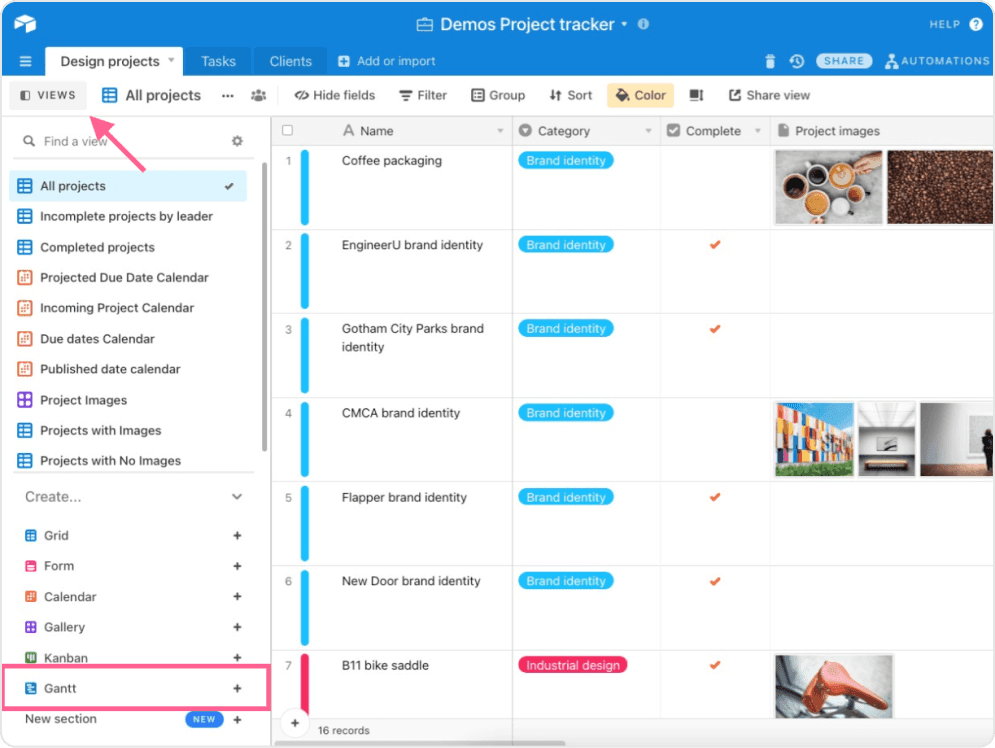This screenshot has height=748, width=995.
Task: Open the Color options in toolbar
Action: point(640,96)
